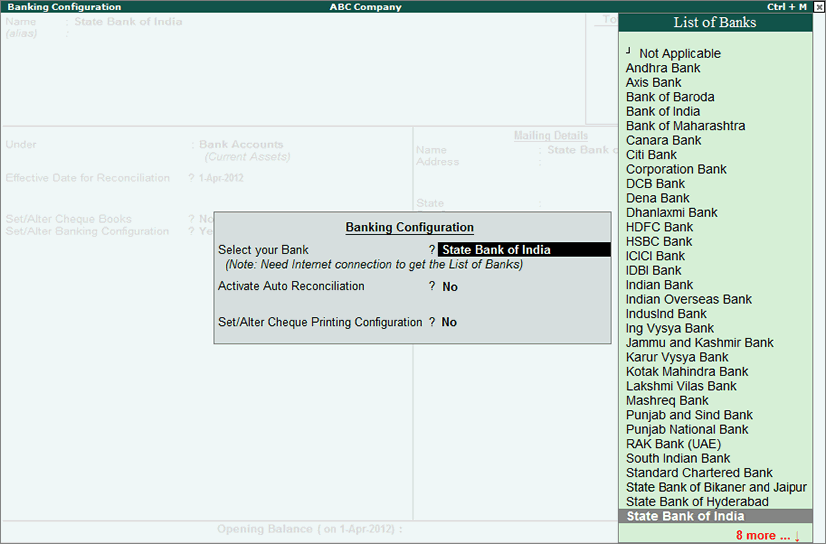Set Cheque Printing Configuration value No
826x544 pixels.
click(x=449, y=322)
